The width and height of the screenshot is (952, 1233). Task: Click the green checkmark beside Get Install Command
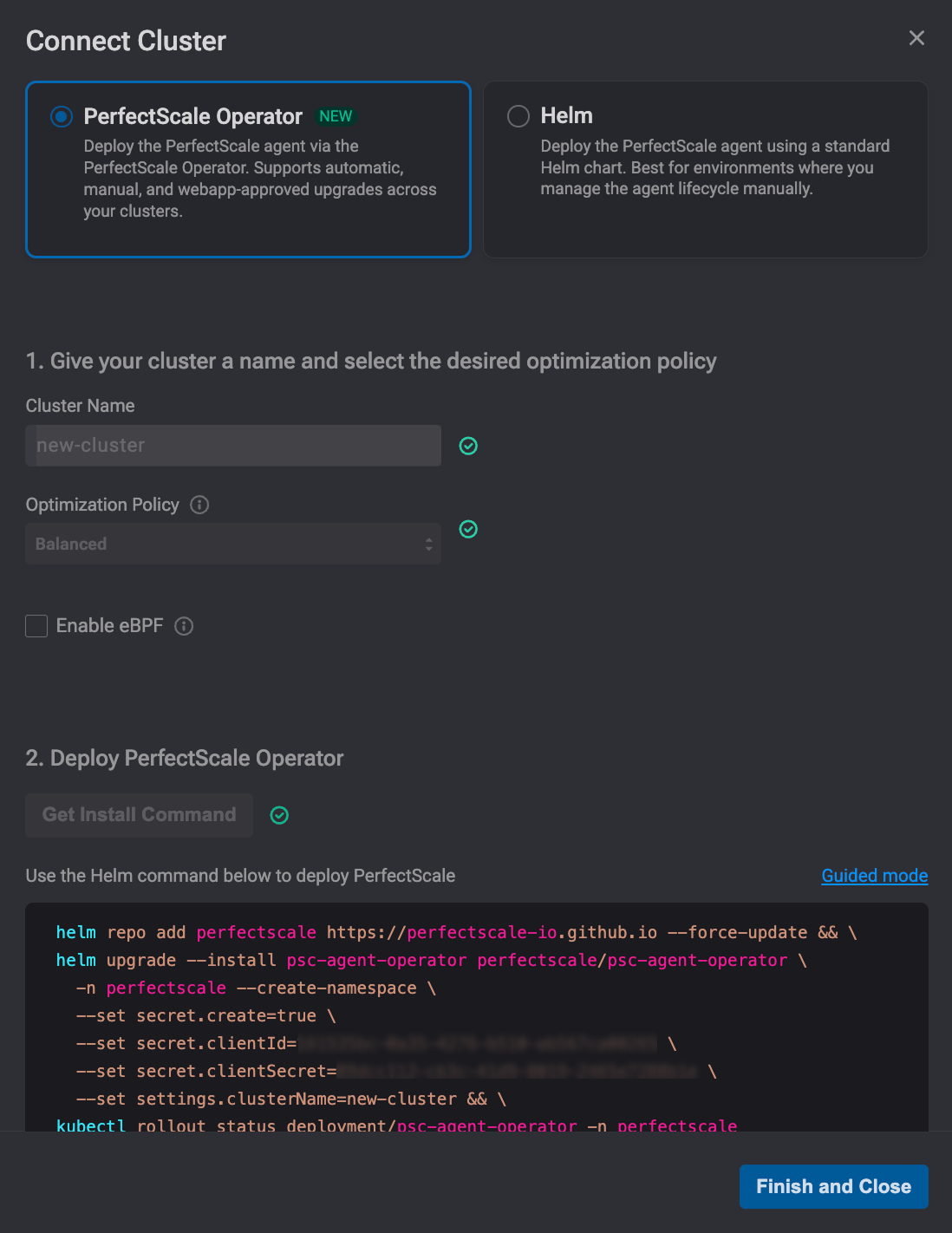pos(279,815)
